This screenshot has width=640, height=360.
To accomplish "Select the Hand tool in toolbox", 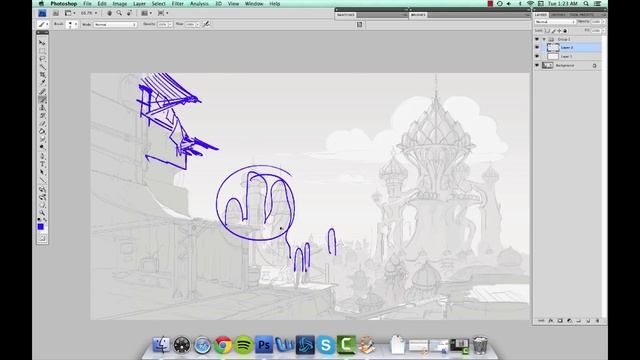I will pyautogui.click(x=42, y=206).
